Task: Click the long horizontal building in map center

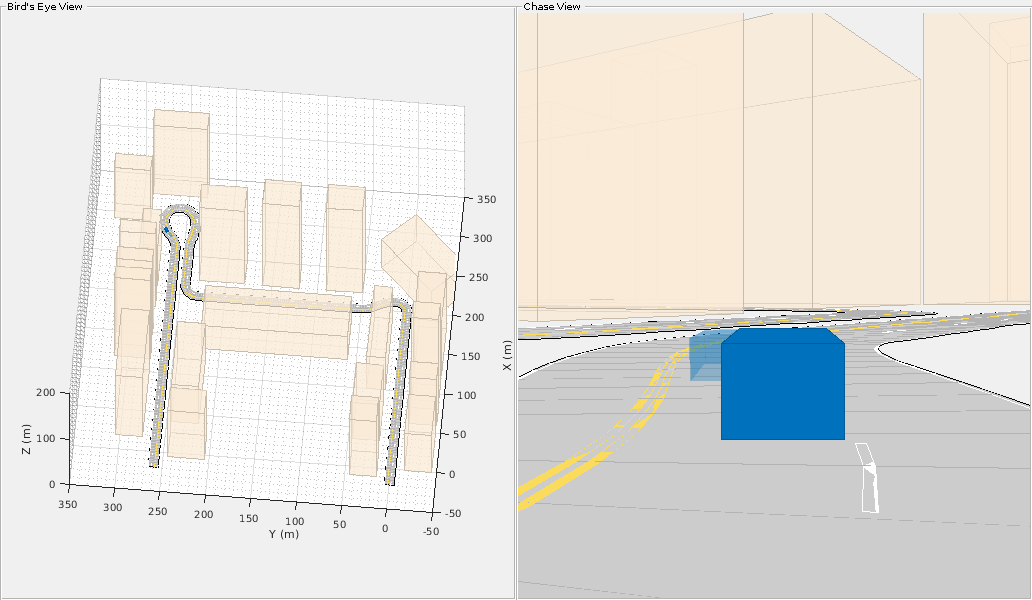Action: point(276,322)
